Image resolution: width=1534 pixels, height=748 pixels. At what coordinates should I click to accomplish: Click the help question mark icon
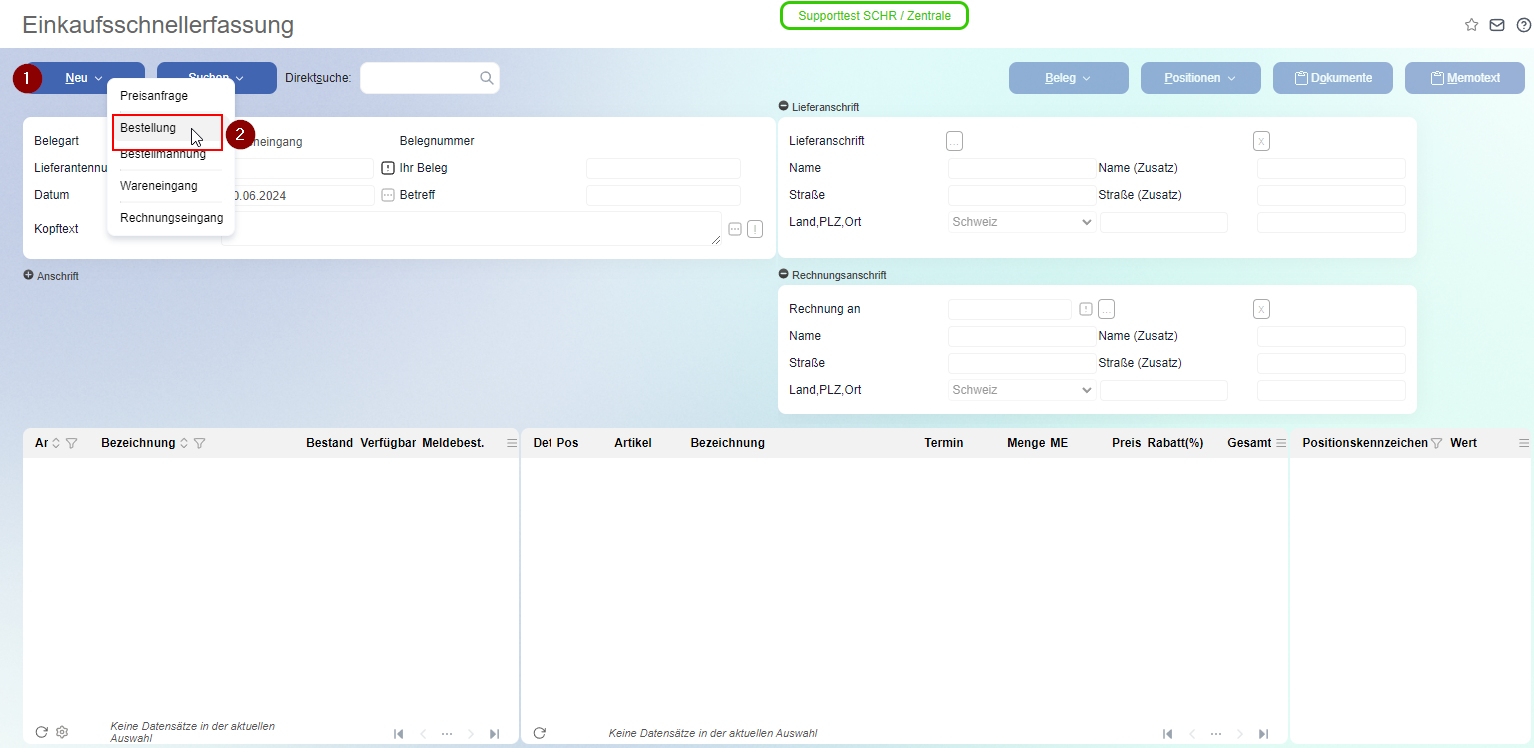point(1523,25)
